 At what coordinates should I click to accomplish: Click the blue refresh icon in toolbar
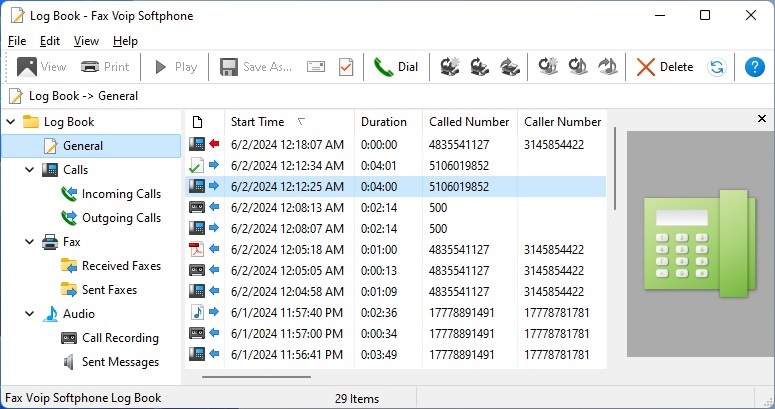click(716, 67)
